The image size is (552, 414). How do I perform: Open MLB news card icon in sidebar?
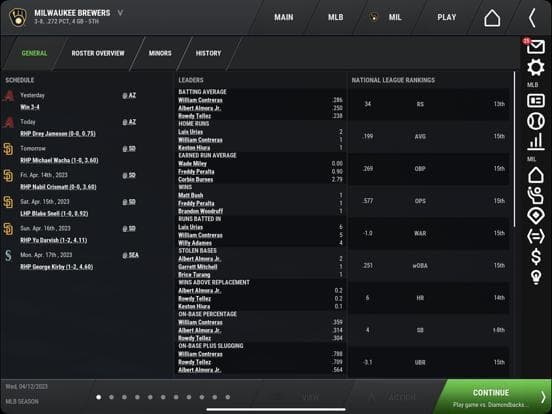[x=536, y=101]
